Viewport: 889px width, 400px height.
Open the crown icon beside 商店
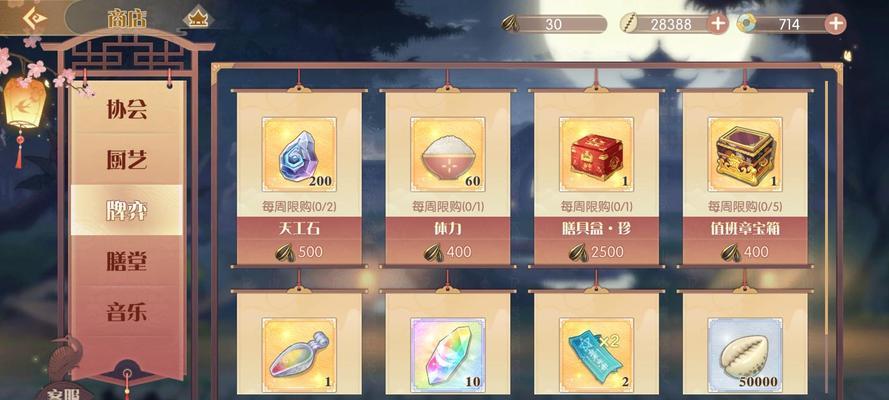198,19
